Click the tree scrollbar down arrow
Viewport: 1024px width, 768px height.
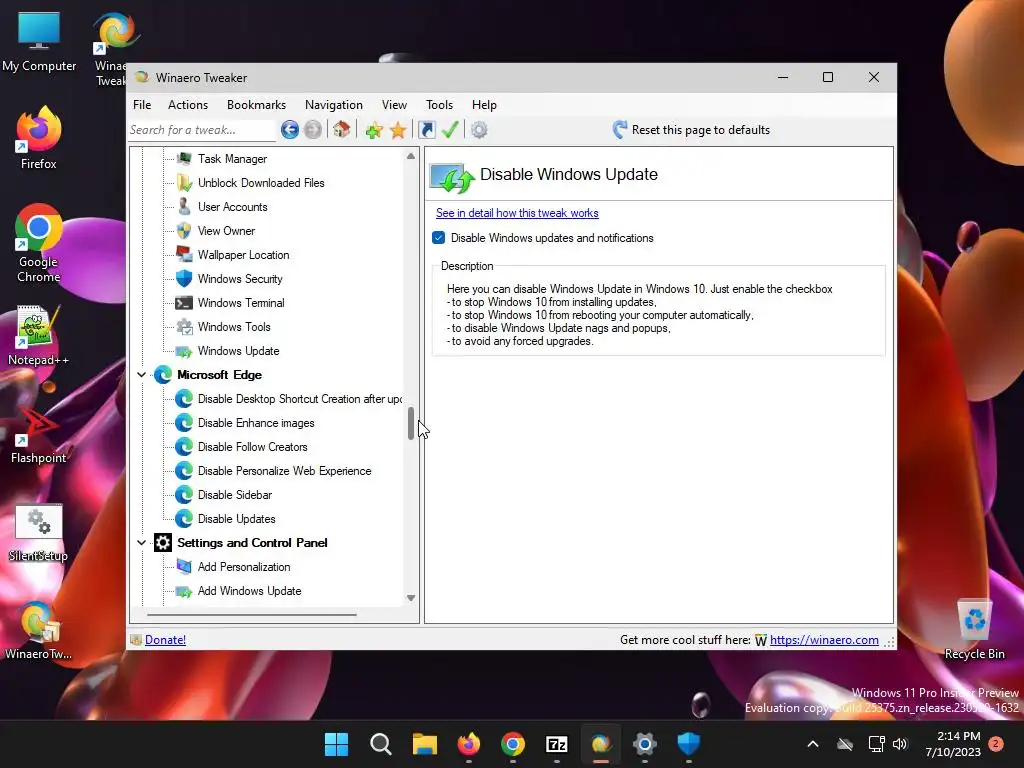(x=411, y=598)
